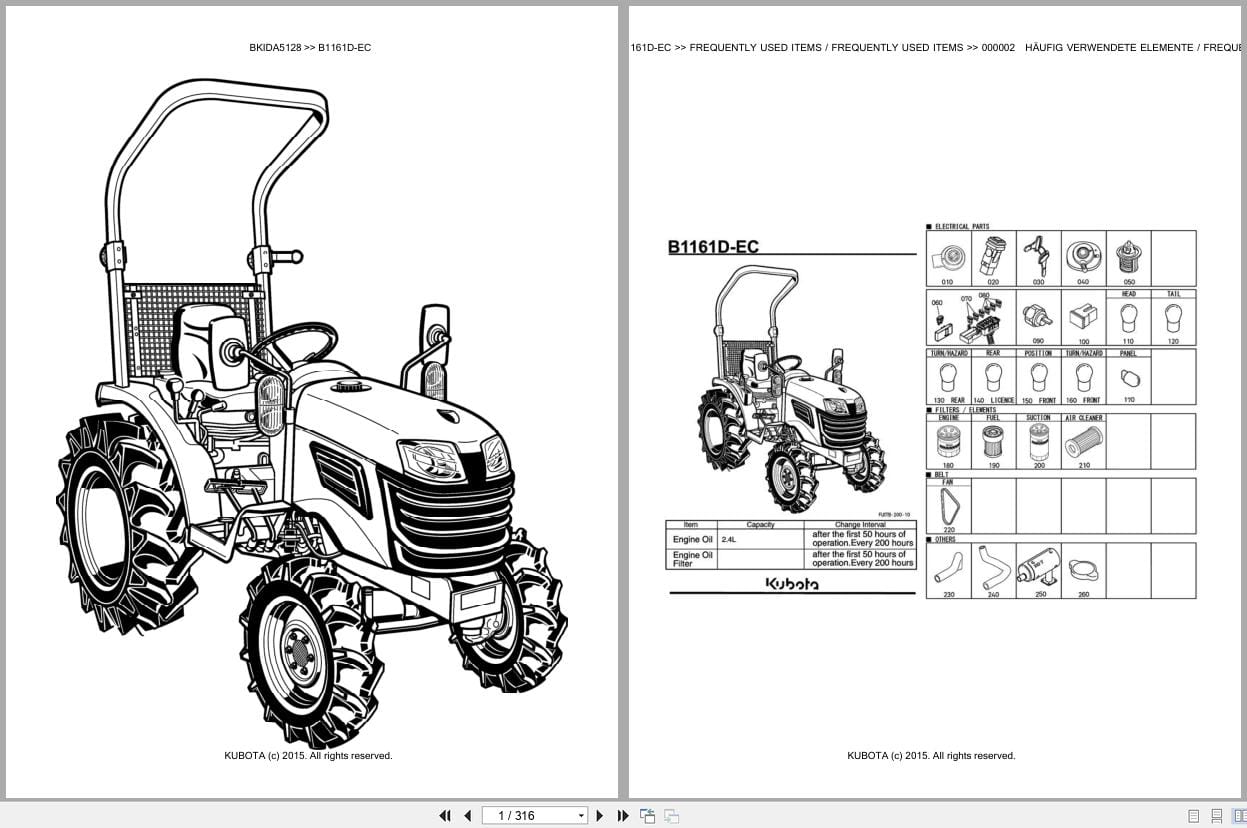The height and width of the screenshot is (828, 1247).
Task: Go to the next page
Action: [600, 816]
